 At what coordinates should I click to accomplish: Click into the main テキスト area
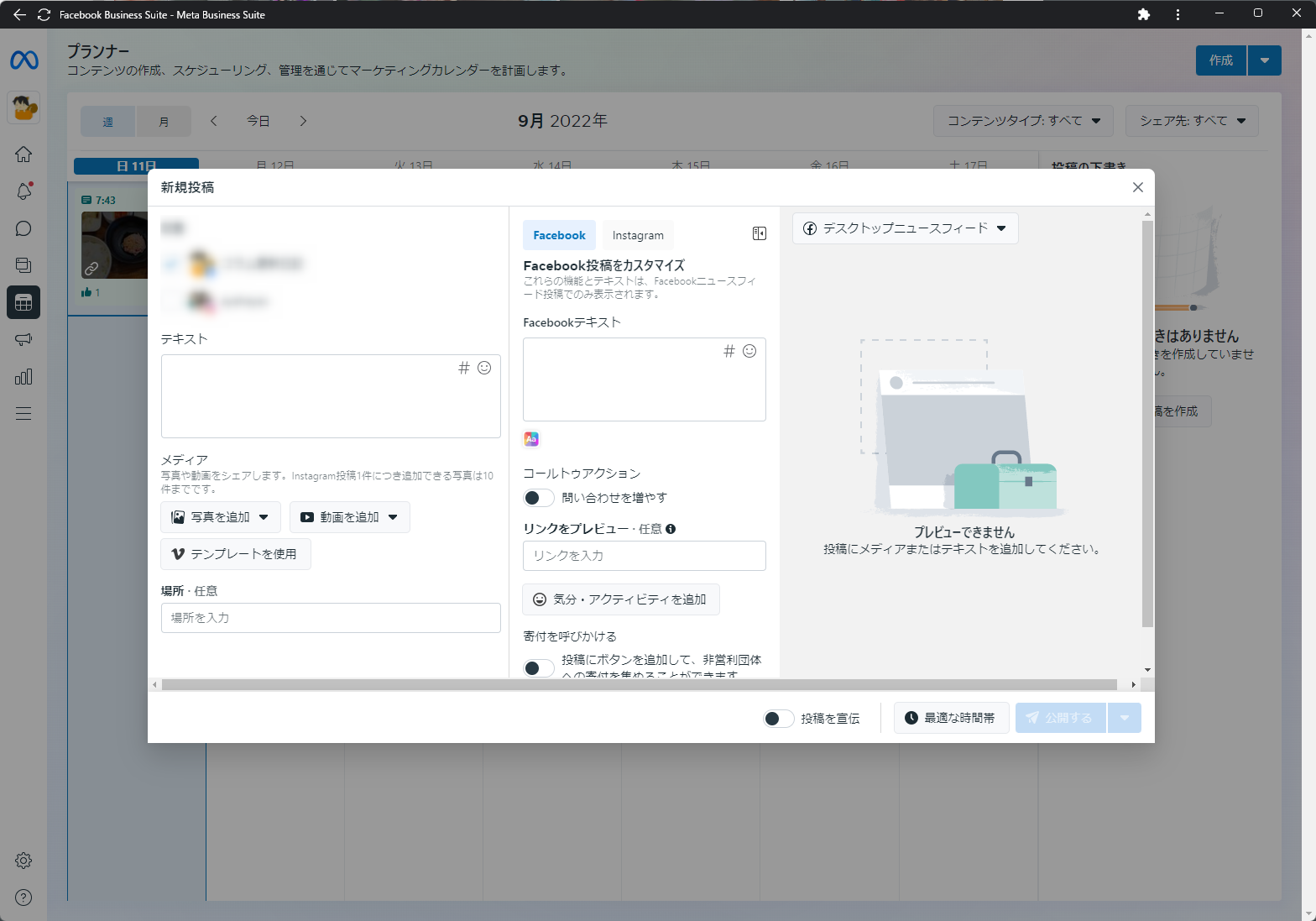(x=331, y=396)
